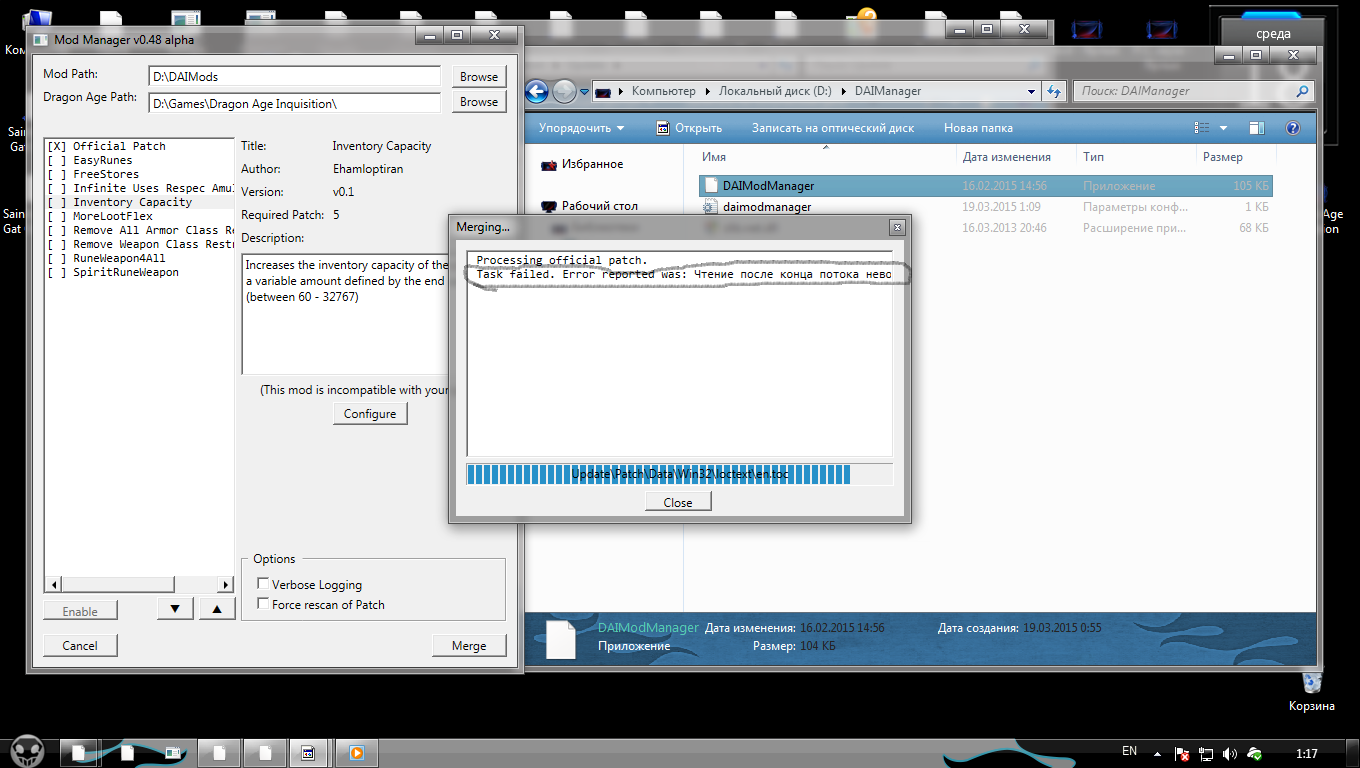Click the greyed Enable button
The image size is (1360, 768).
pyautogui.click(x=80, y=610)
